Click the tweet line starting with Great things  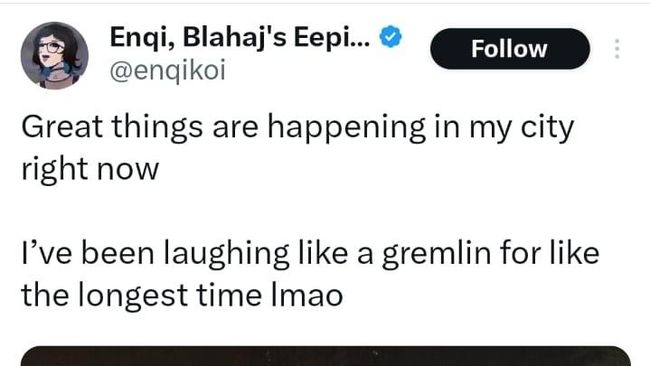tap(297, 128)
